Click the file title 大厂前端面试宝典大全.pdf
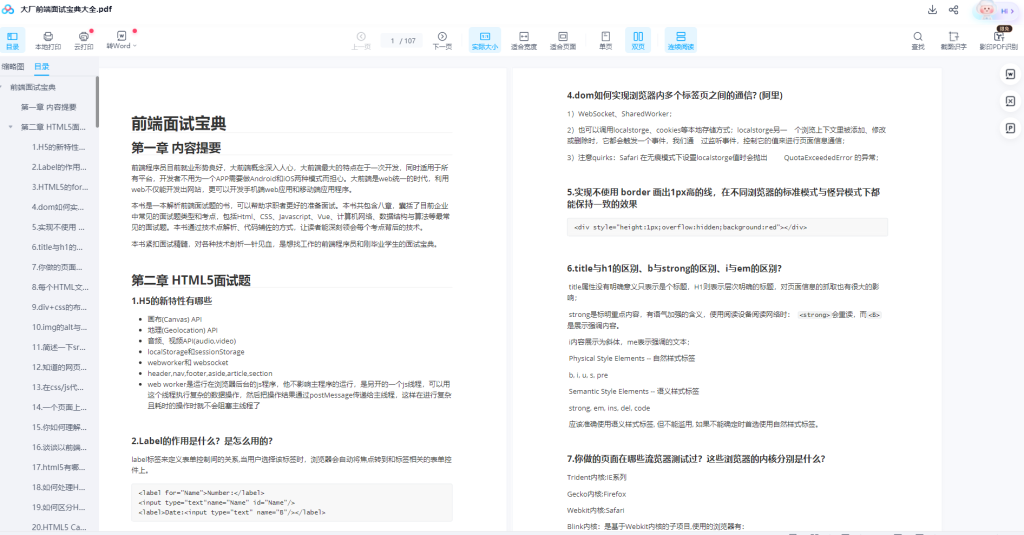The height and width of the screenshot is (535, 1024). pyautogui.click(x=66, y=9)
